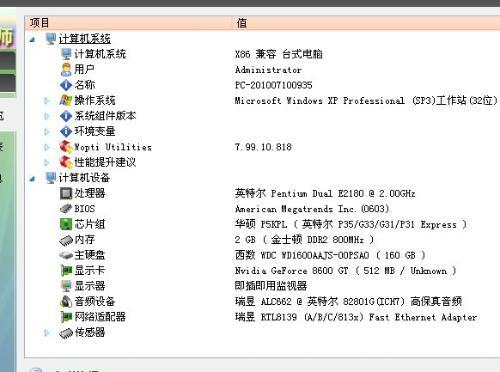Click the Windows XP Professional value text

(x=366, y=100)
